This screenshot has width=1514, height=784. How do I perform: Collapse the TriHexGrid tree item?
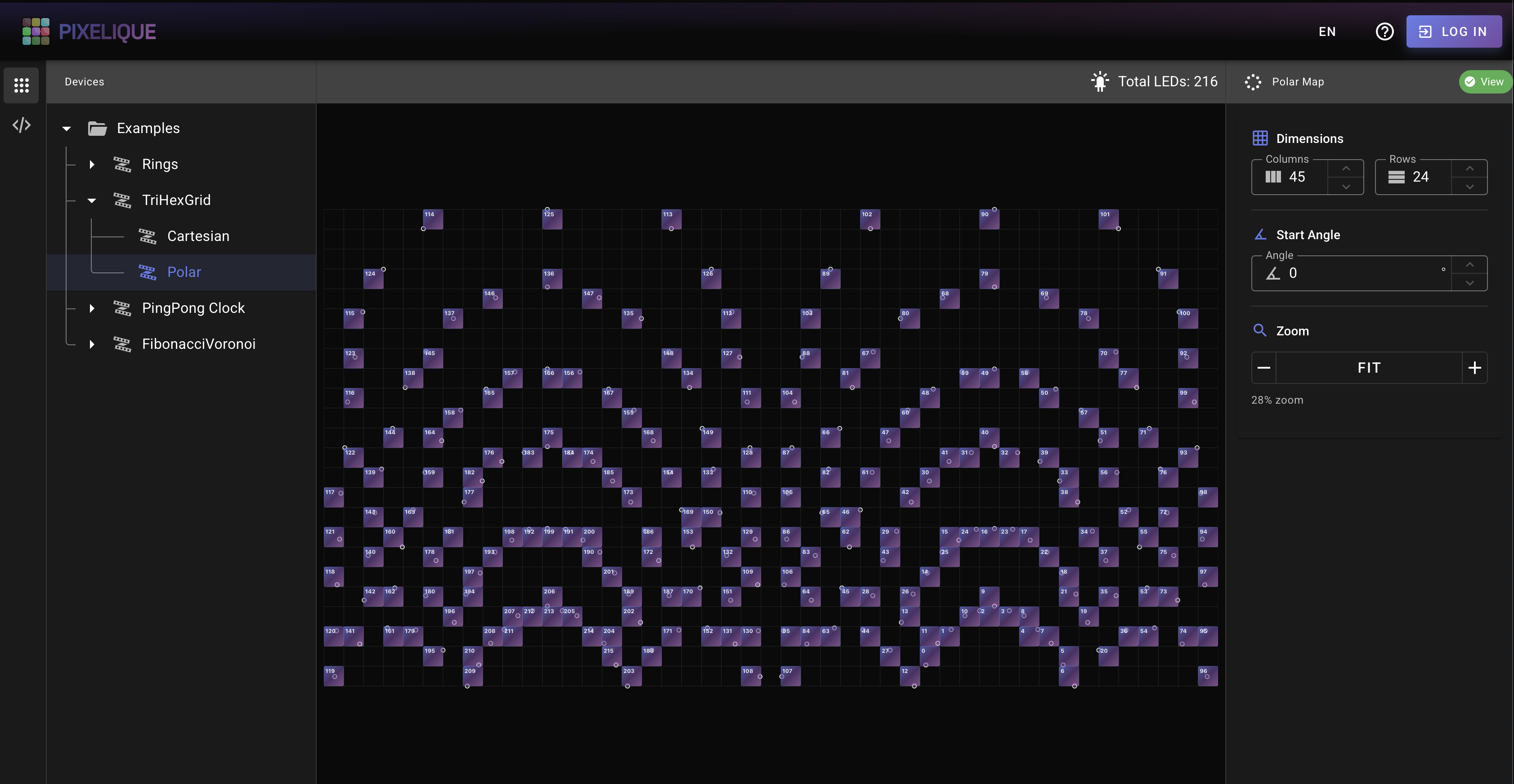pos(92,200)
